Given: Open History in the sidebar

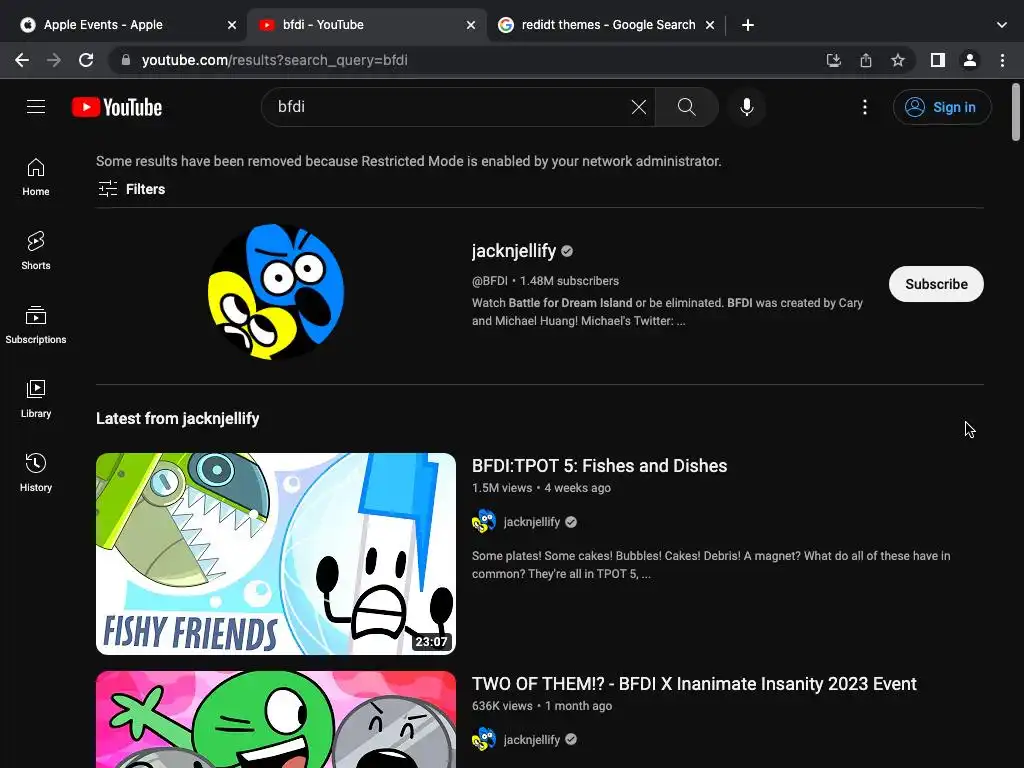Looking at the screenshot, I should [36, 472].
